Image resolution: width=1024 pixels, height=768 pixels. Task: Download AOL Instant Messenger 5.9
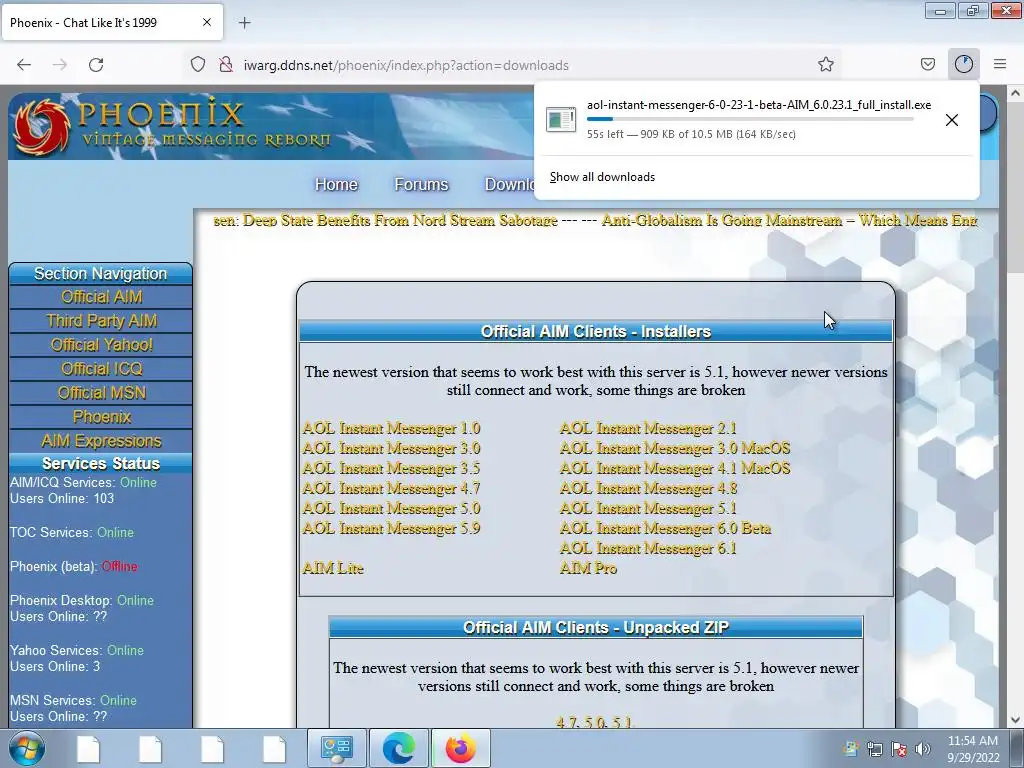pyautogui.click(x=391, y=528)
